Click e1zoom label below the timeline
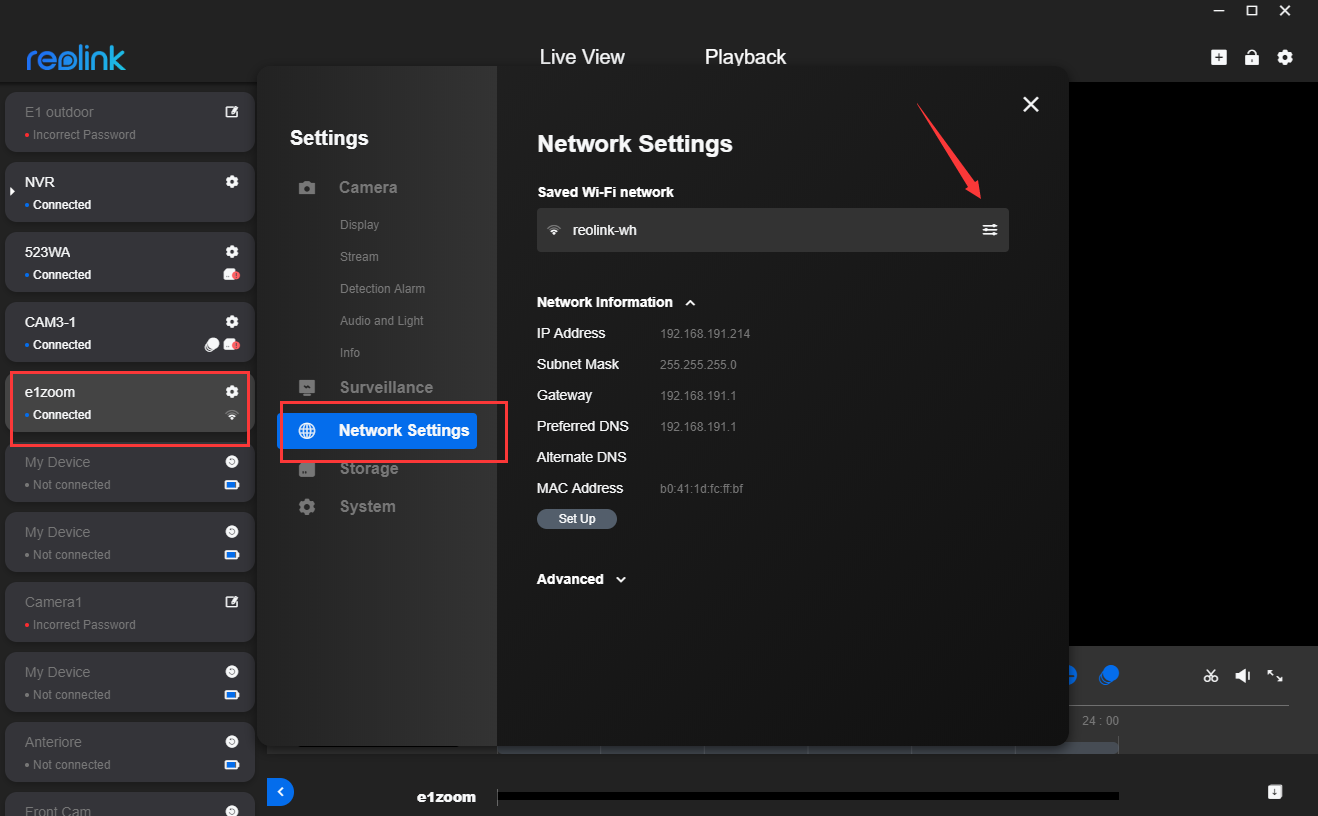The width and height of the screenshot is (1318, 816). [446, 797]
